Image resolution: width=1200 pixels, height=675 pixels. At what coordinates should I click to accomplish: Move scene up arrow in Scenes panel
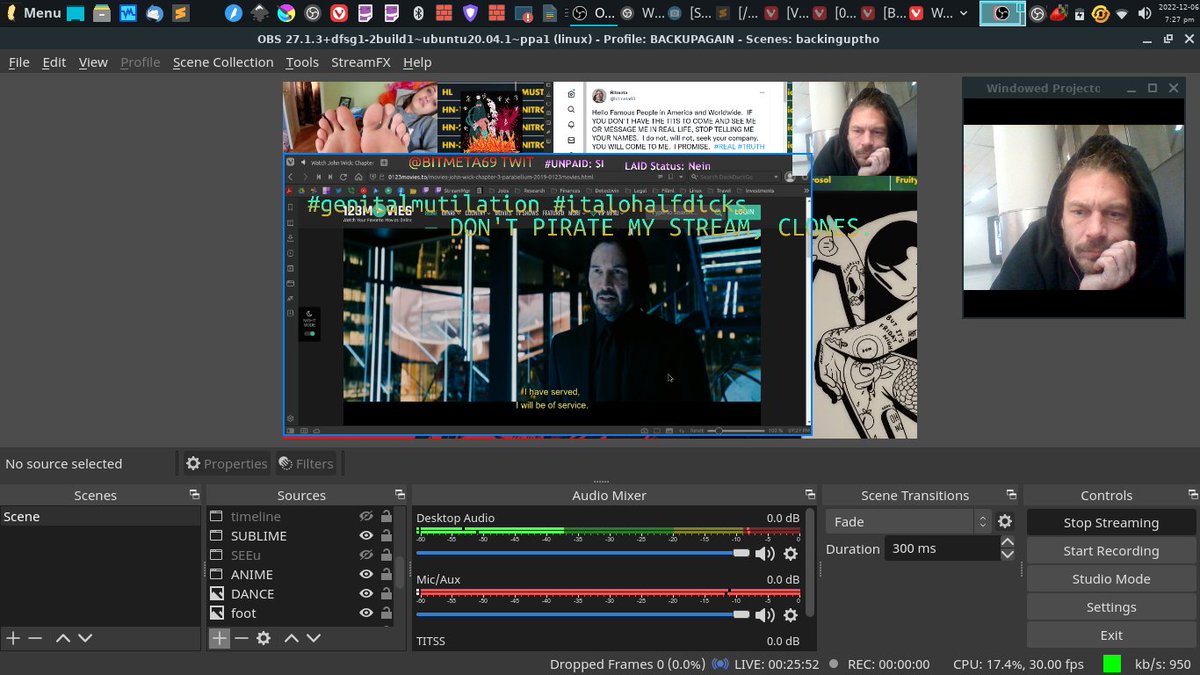tap(63, 638)
